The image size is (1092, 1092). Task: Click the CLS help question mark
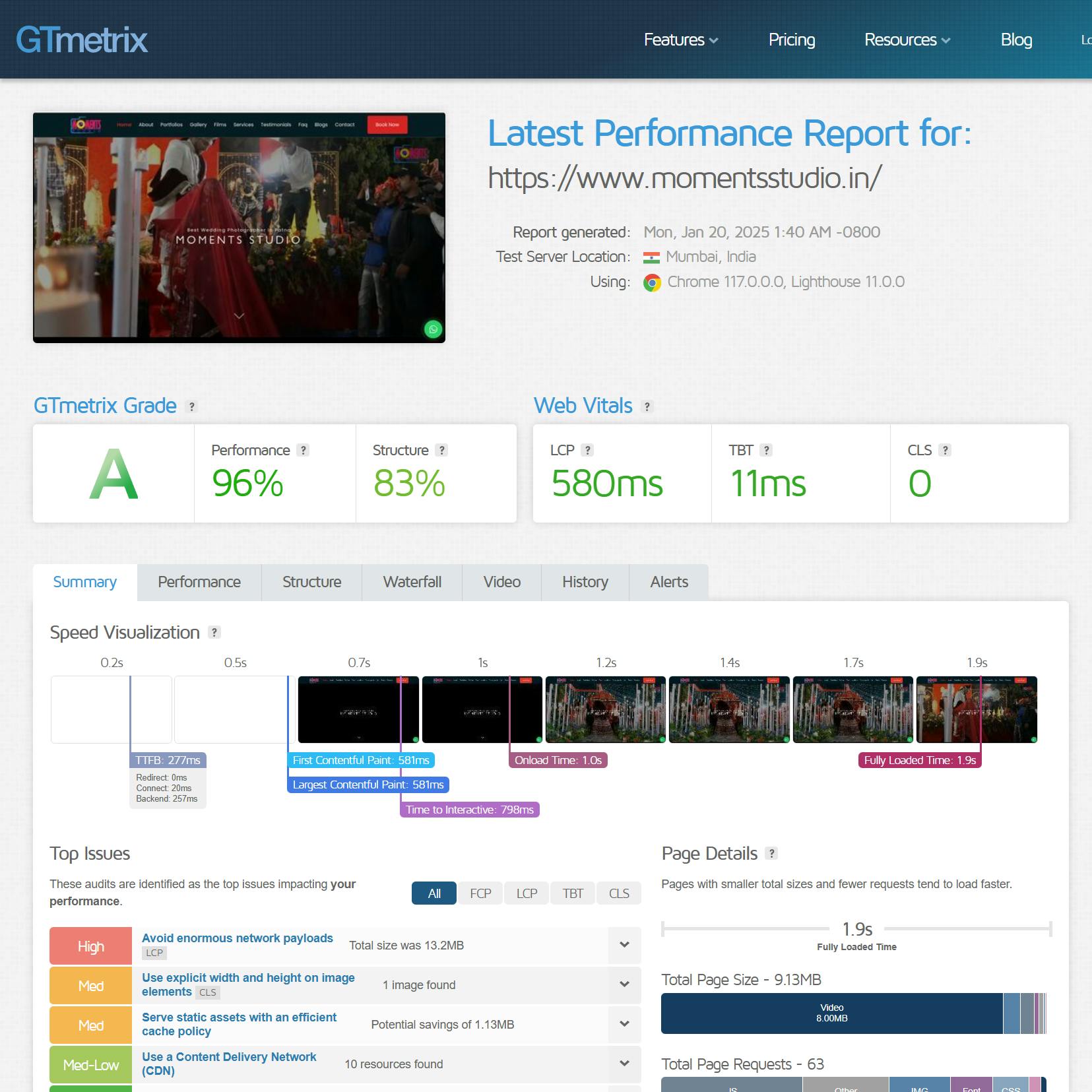[x=945, y=450]
